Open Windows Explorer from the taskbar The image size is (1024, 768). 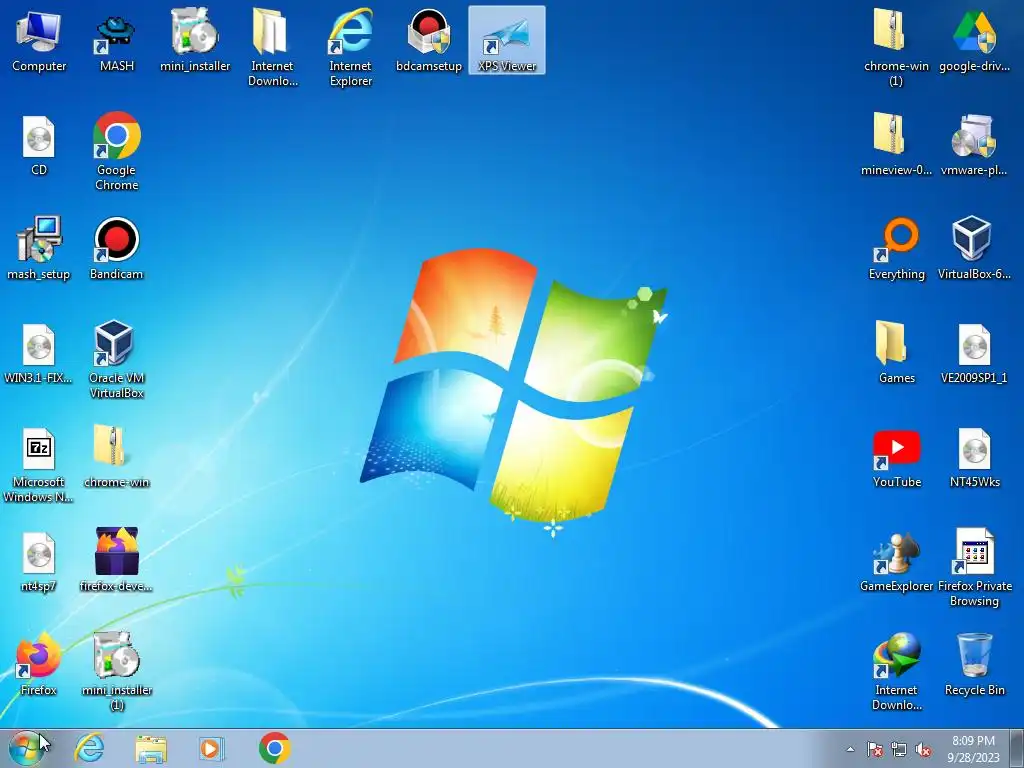151,748
